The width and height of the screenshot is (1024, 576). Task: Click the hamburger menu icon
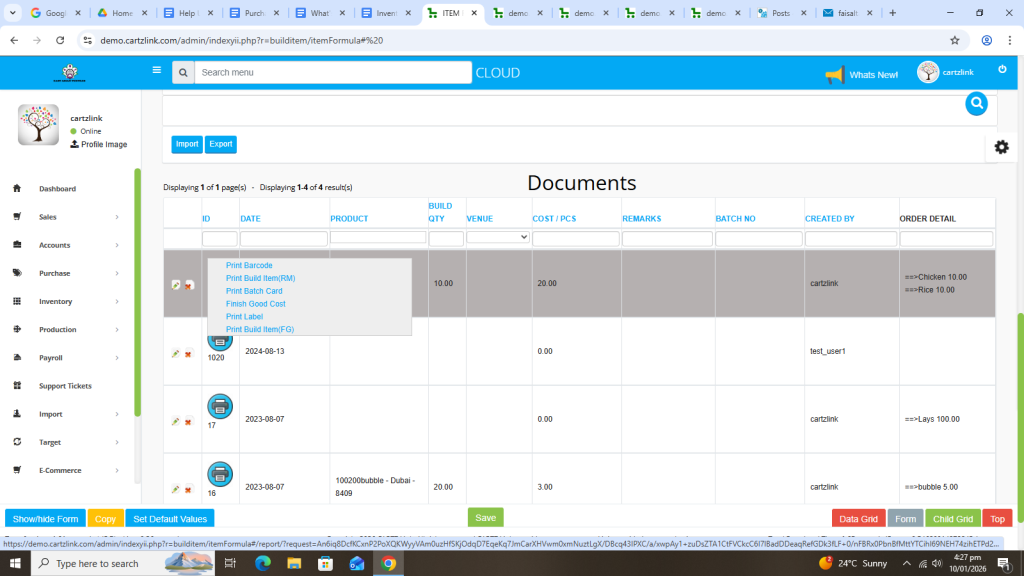(x=156, y=71)
